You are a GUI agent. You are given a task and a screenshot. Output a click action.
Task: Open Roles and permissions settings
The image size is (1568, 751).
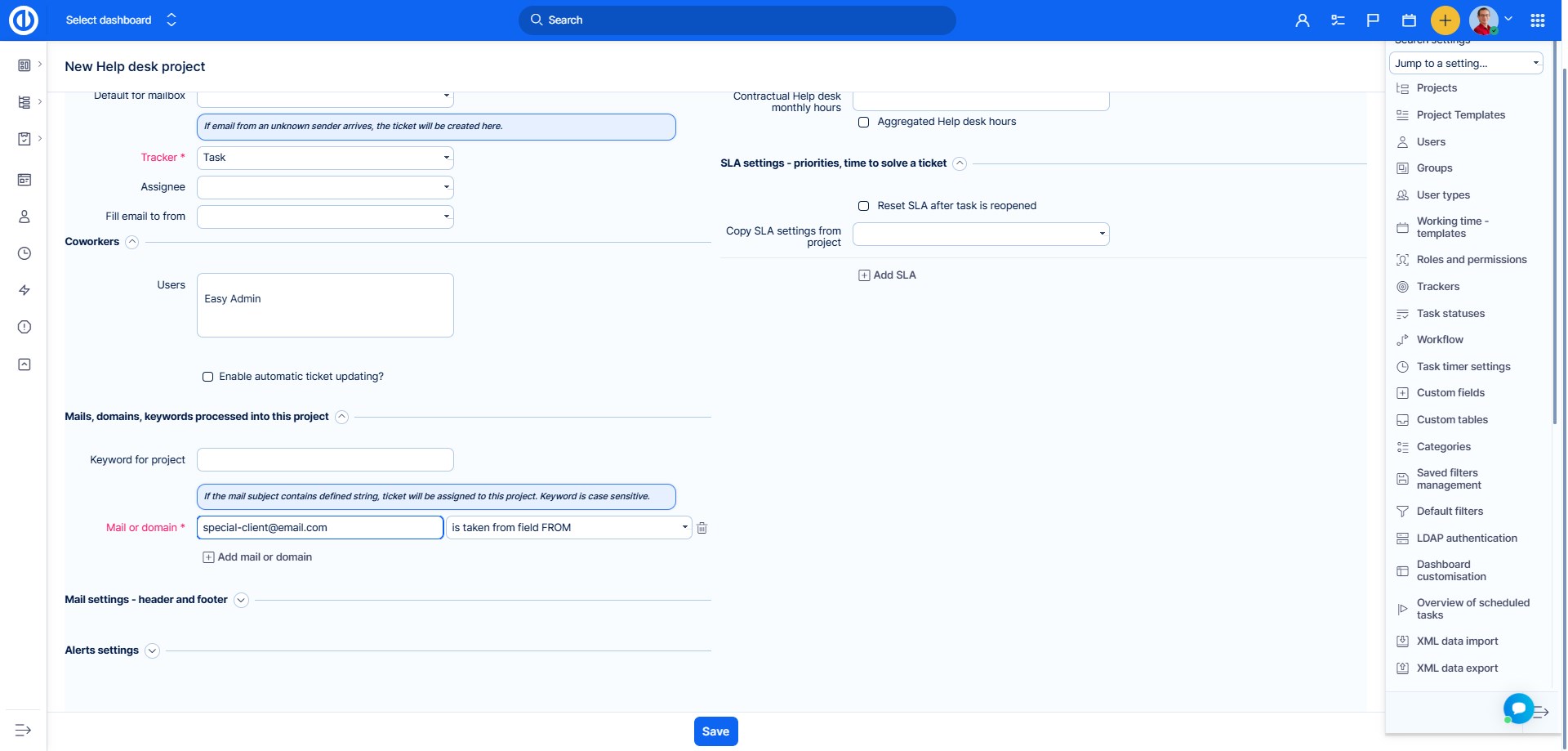click(x=1471, y=260)
